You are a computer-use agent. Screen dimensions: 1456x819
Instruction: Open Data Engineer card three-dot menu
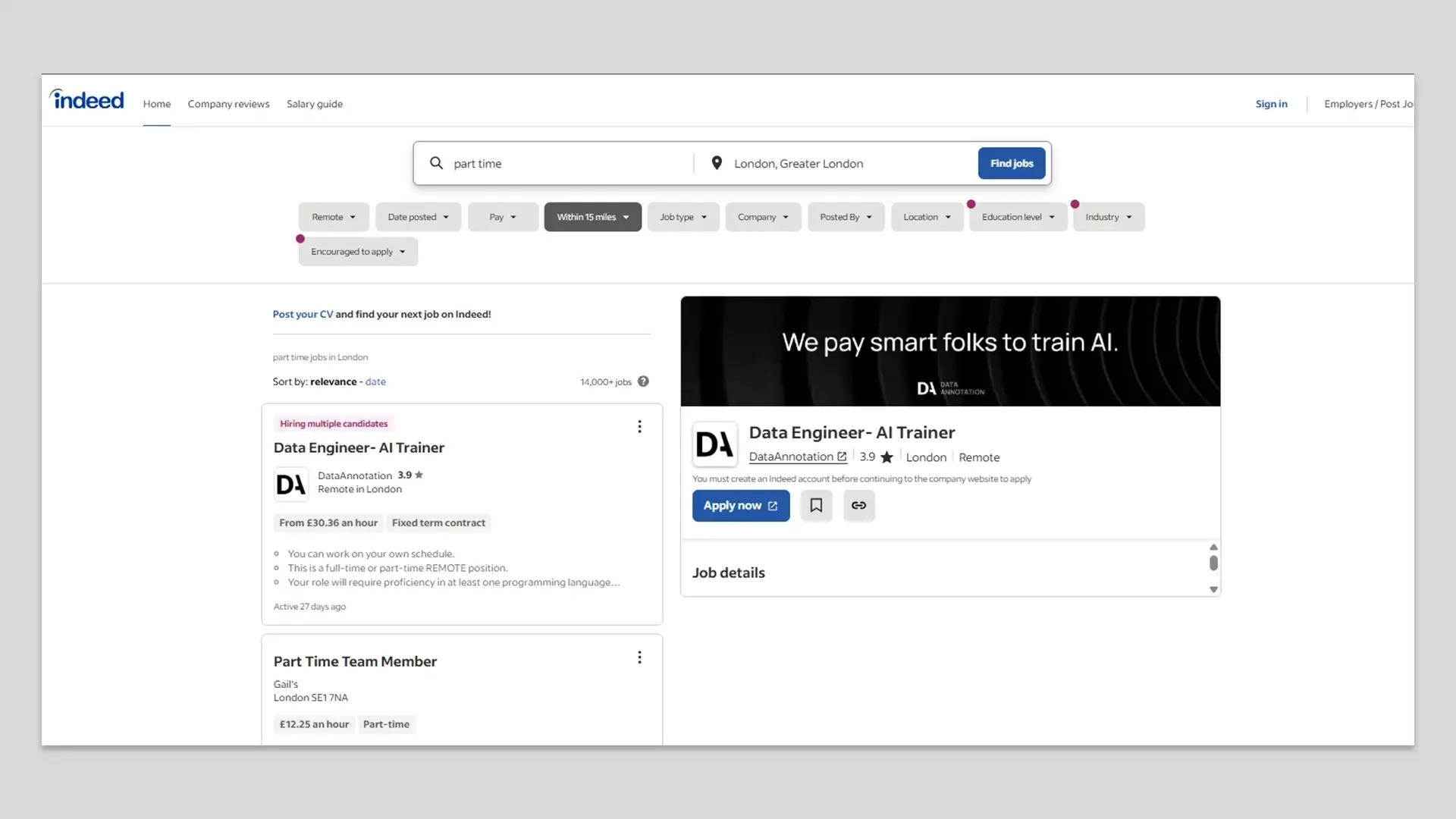tap(639, 427)
